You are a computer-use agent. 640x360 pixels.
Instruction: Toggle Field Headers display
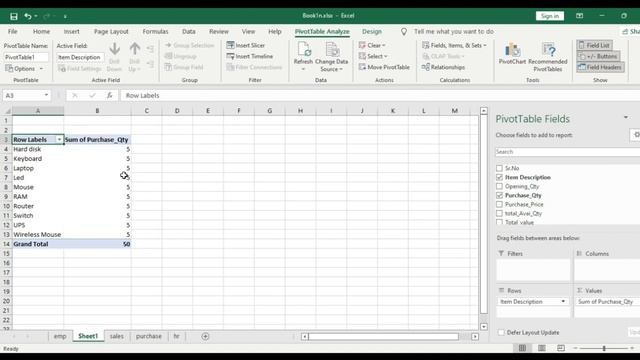(600, 67)
